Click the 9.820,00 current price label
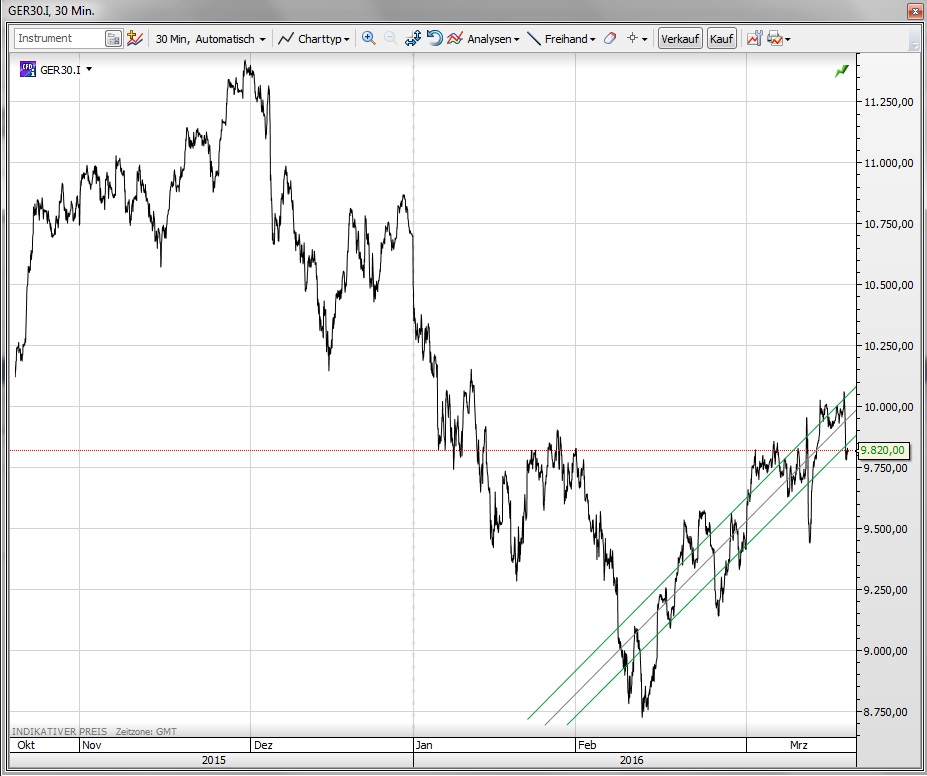 [x=883, y=450]
